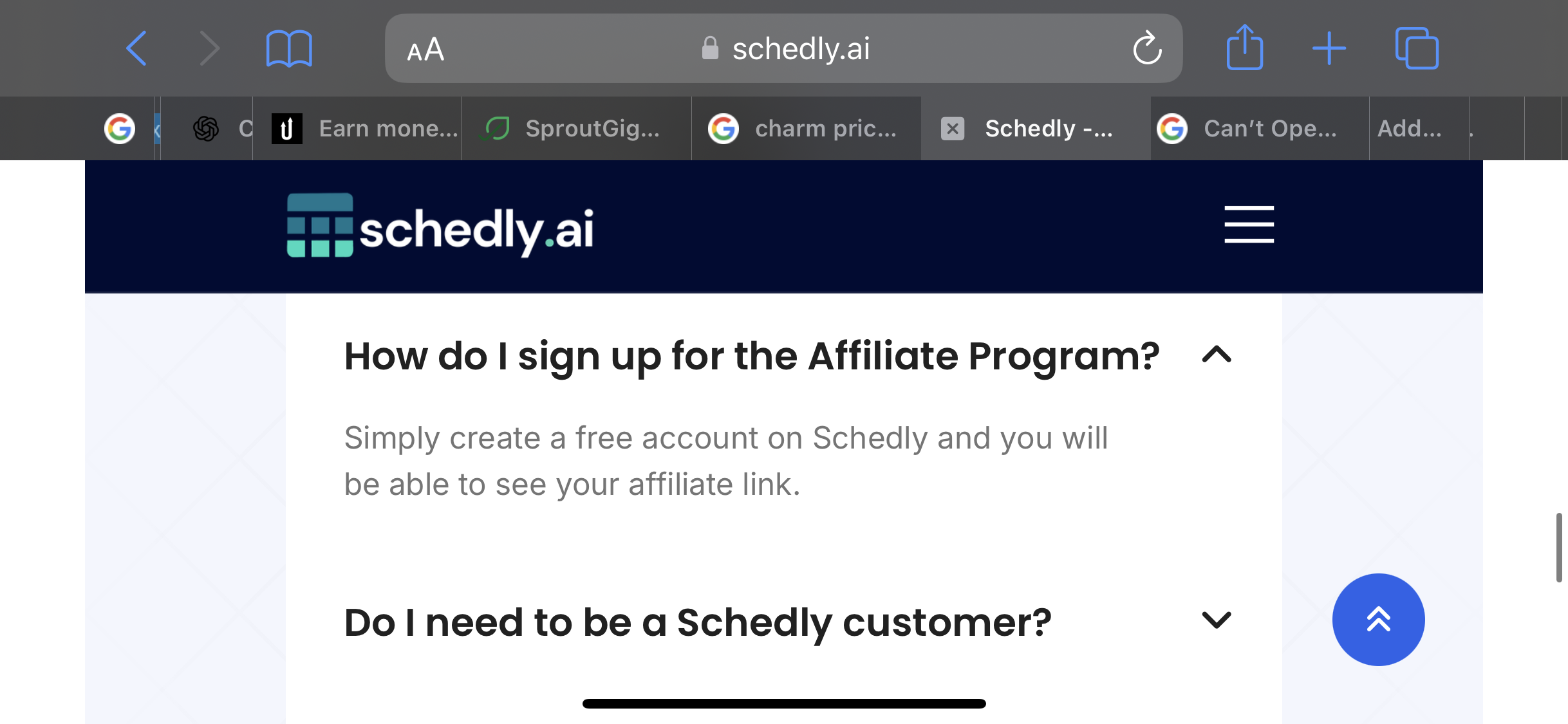Reload the schedly.ai page
Image resolution: width=1568 pixels, height=724 pixels.
tap(1147, 48)
